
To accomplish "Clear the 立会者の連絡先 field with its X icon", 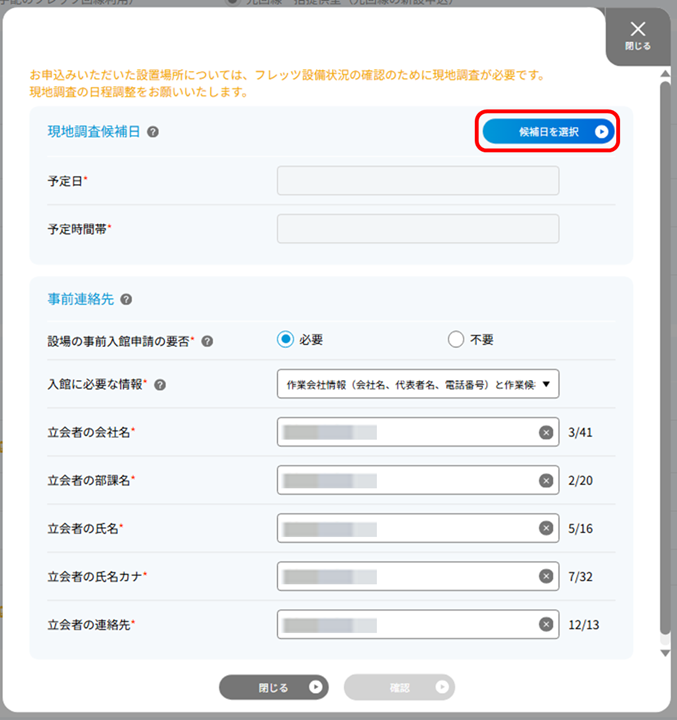I will (x=546, y=624).
